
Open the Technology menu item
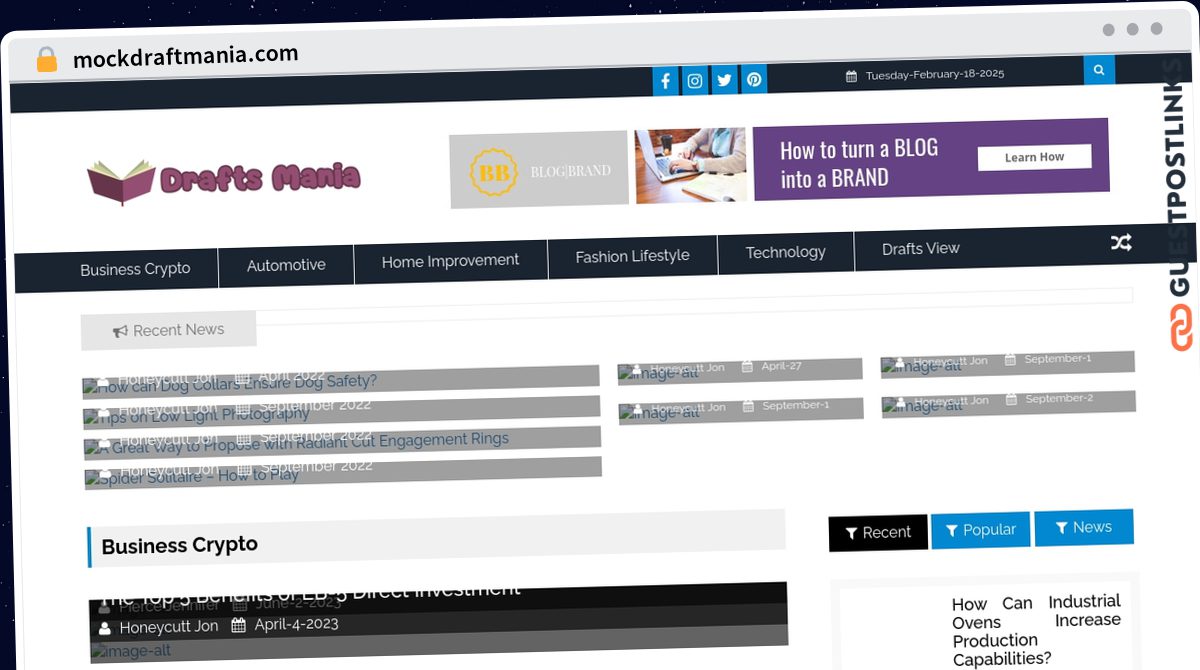pos(785,252)
